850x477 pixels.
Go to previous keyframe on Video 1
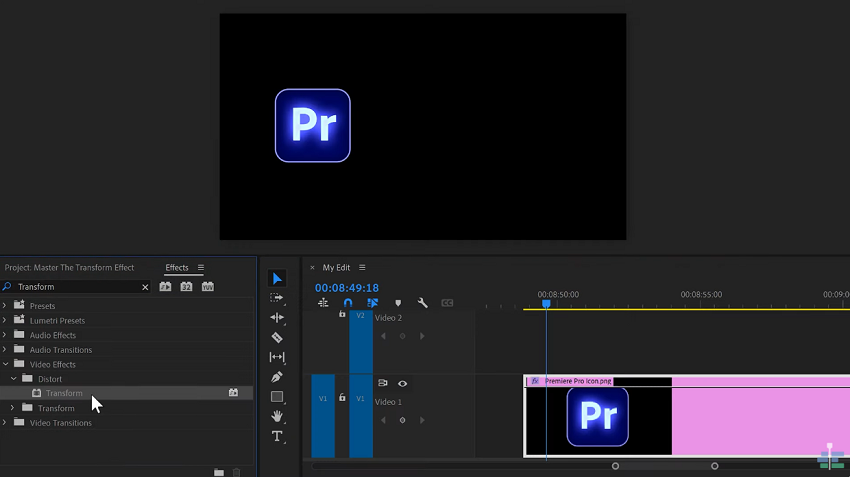[383, 420]
